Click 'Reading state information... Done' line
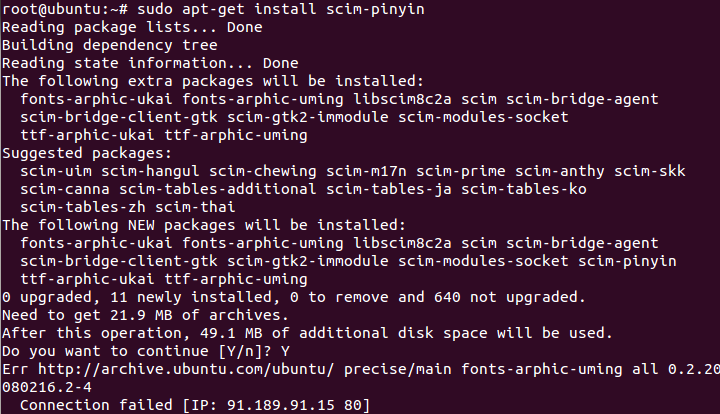The image size is (720, 414). [x=150, y=63]
